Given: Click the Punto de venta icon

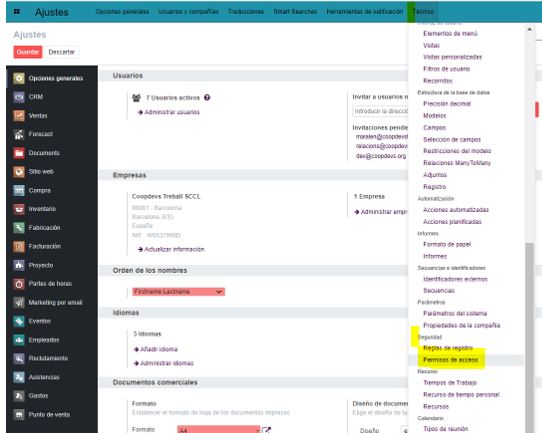Looking at the screenshot, I should coord(19,414).
